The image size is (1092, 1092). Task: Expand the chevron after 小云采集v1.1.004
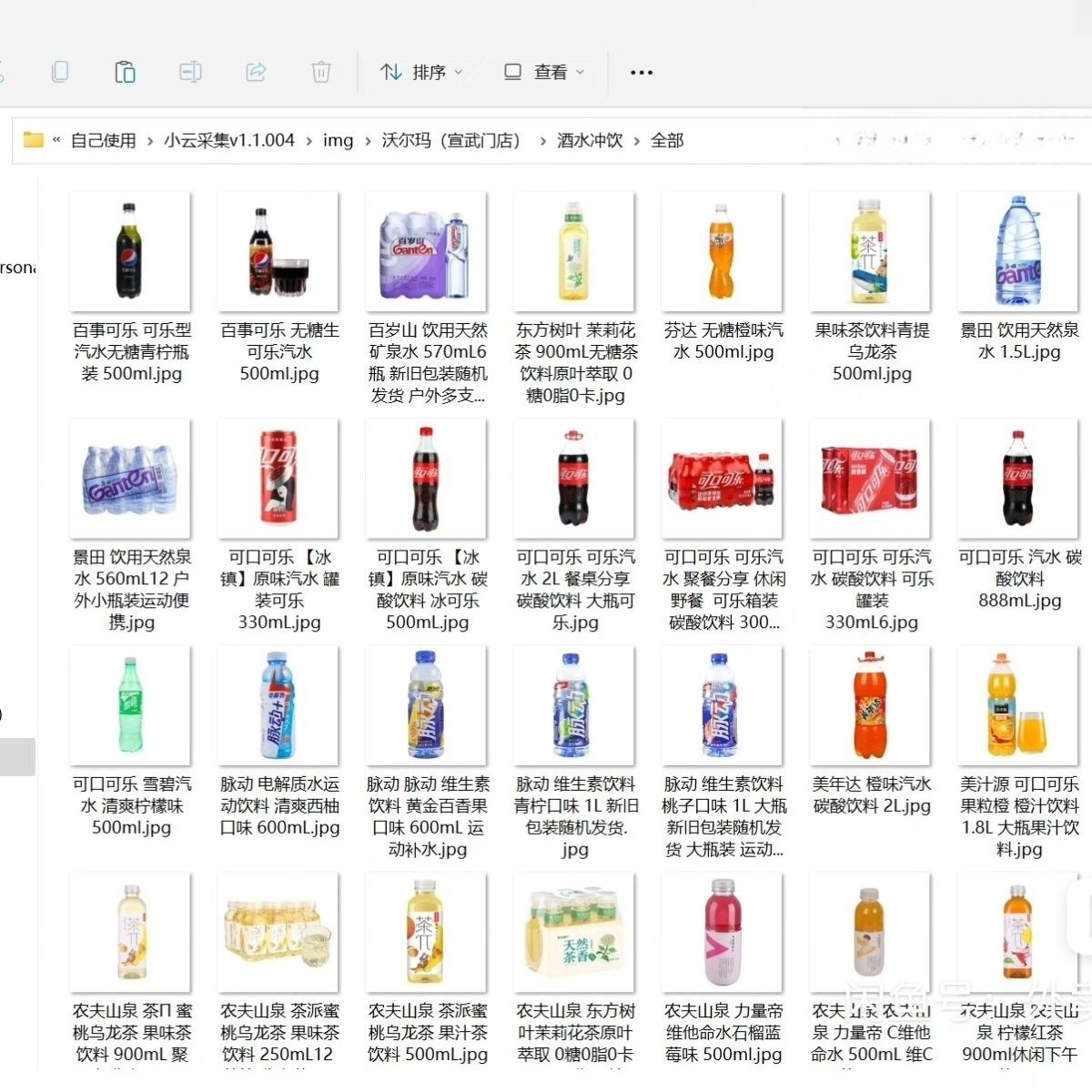[x=309, y=141]
